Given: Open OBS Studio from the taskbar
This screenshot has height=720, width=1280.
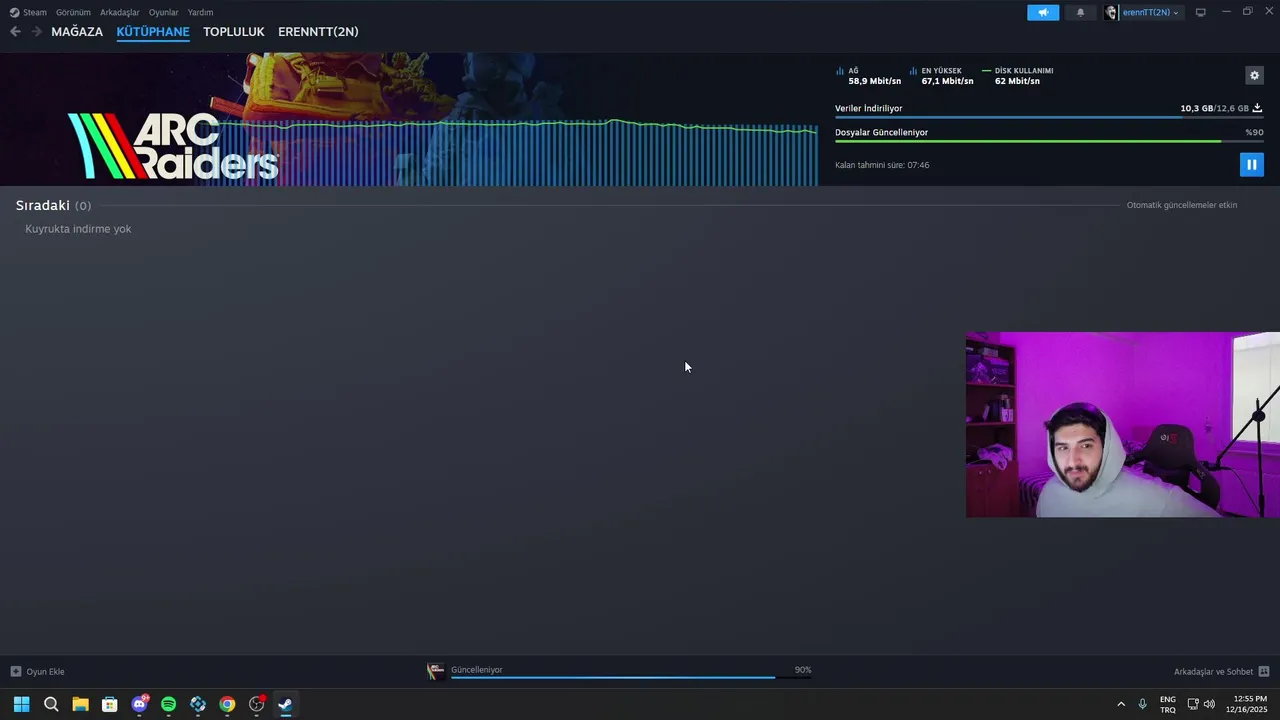Looking at the screenshot, I should pyautogui.click(x=257, y=704).
